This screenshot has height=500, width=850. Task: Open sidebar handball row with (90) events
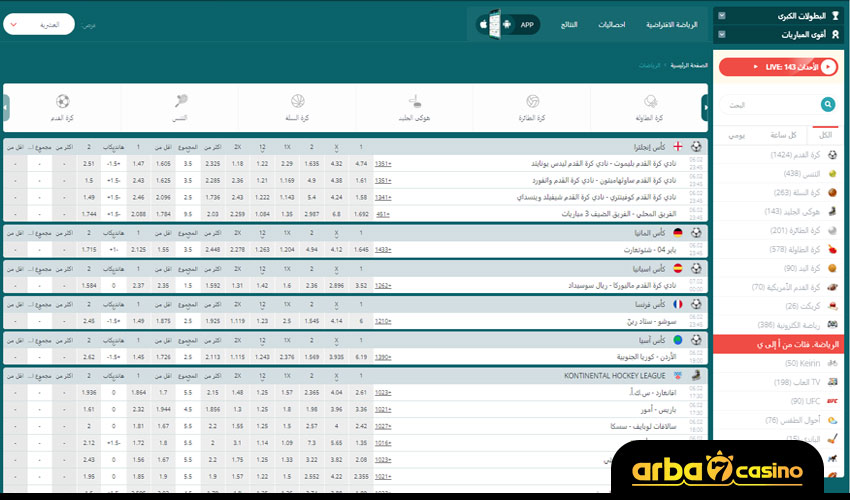(778, 268)
